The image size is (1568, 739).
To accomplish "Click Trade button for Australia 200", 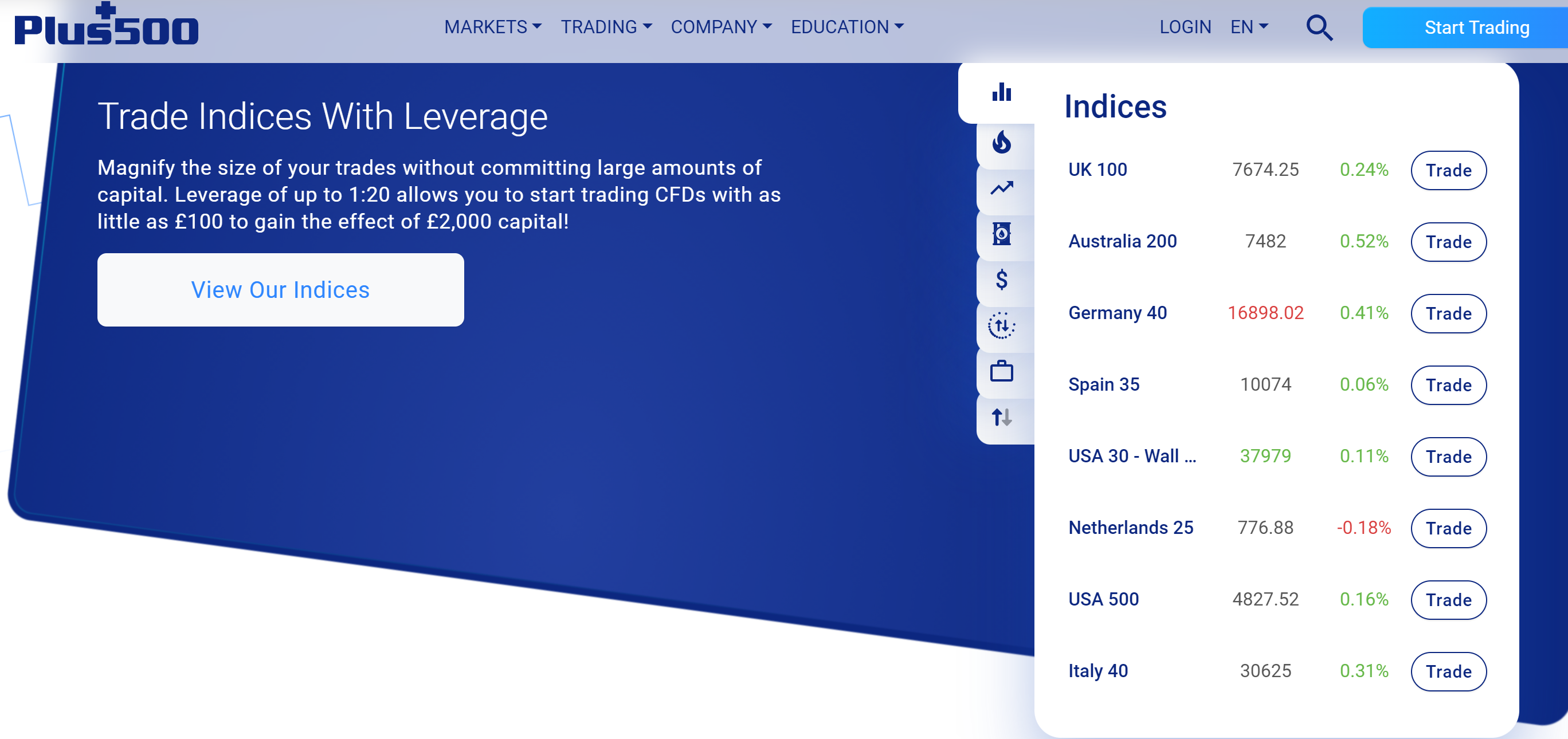I will [1449, 242].
